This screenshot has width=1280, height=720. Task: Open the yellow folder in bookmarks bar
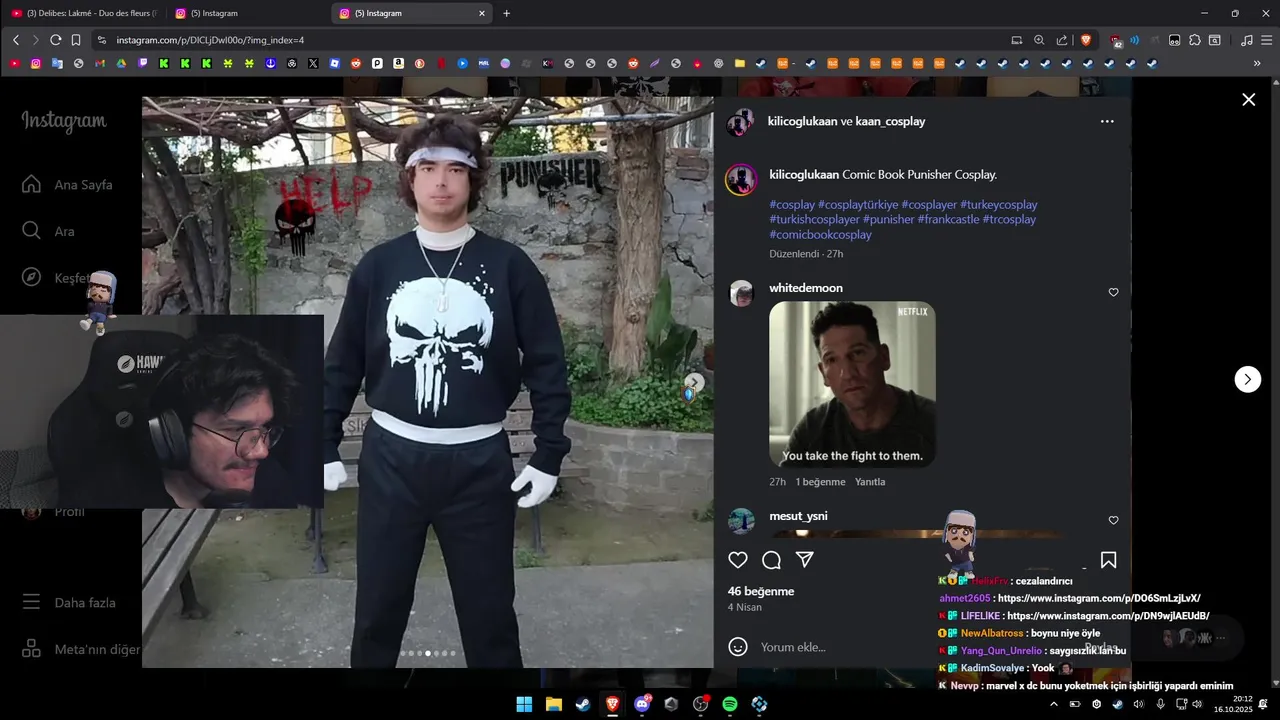pyautogui.click(x=740, y=63)
